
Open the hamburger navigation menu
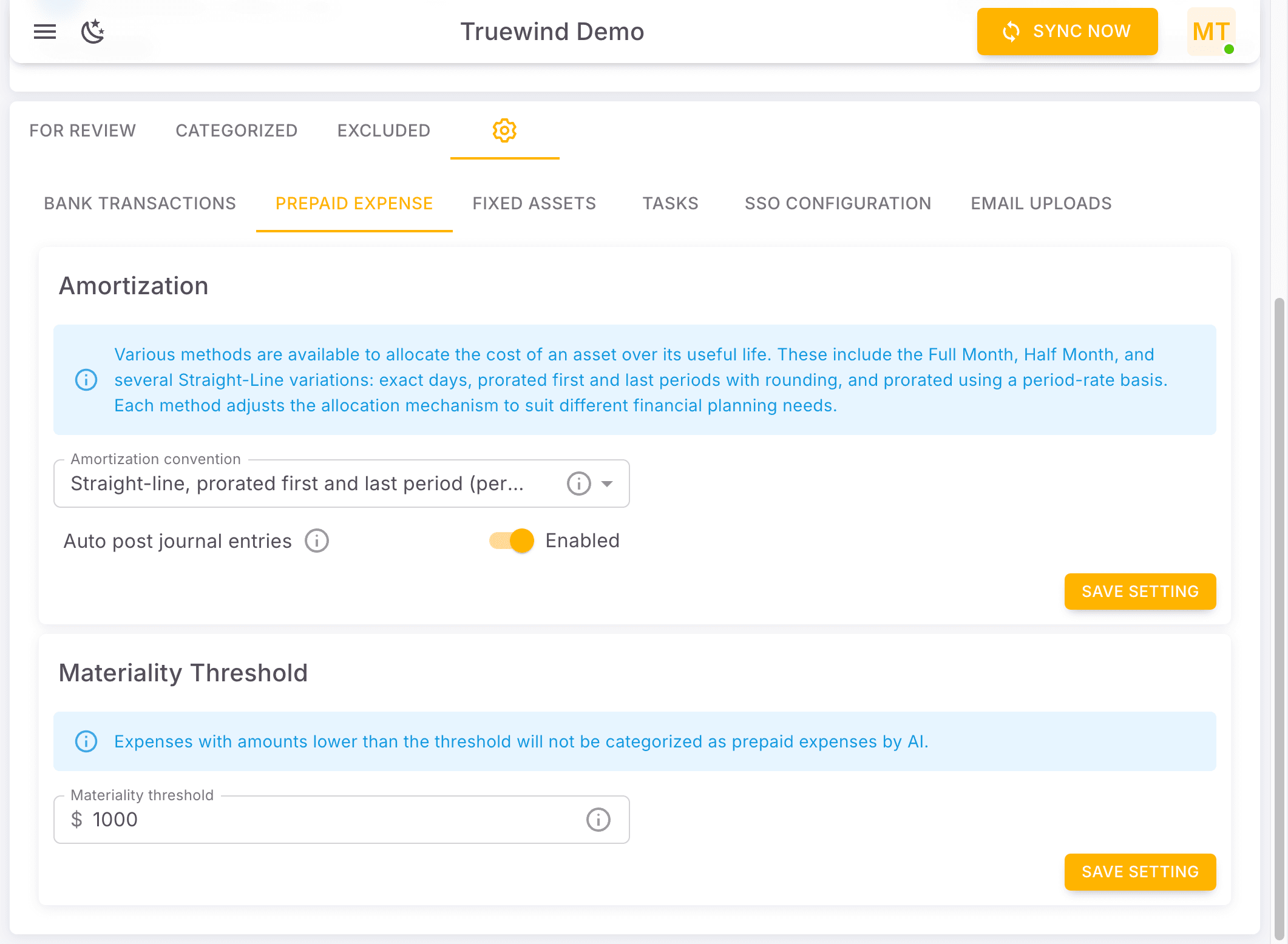point(44,32)
